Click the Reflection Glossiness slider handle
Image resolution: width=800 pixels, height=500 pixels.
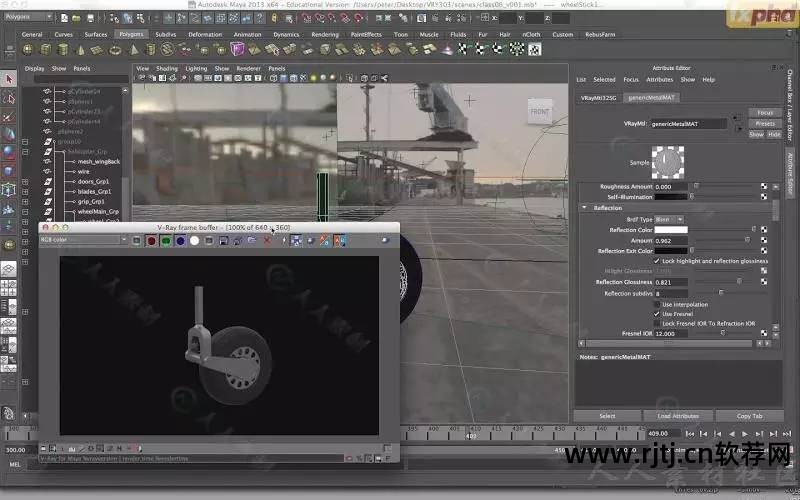[739, 282]
